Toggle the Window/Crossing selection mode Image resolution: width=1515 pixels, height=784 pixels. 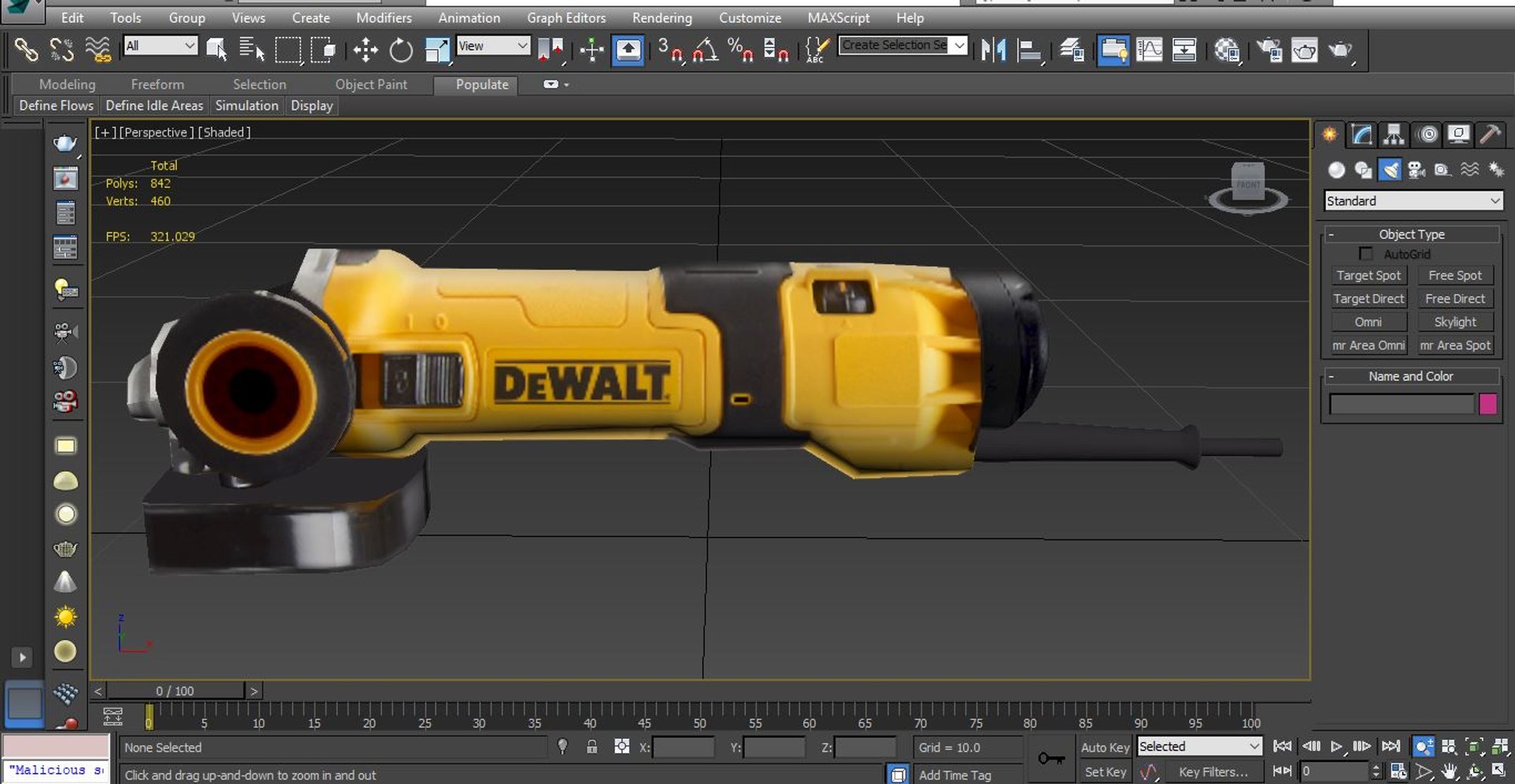pos(324,50)
